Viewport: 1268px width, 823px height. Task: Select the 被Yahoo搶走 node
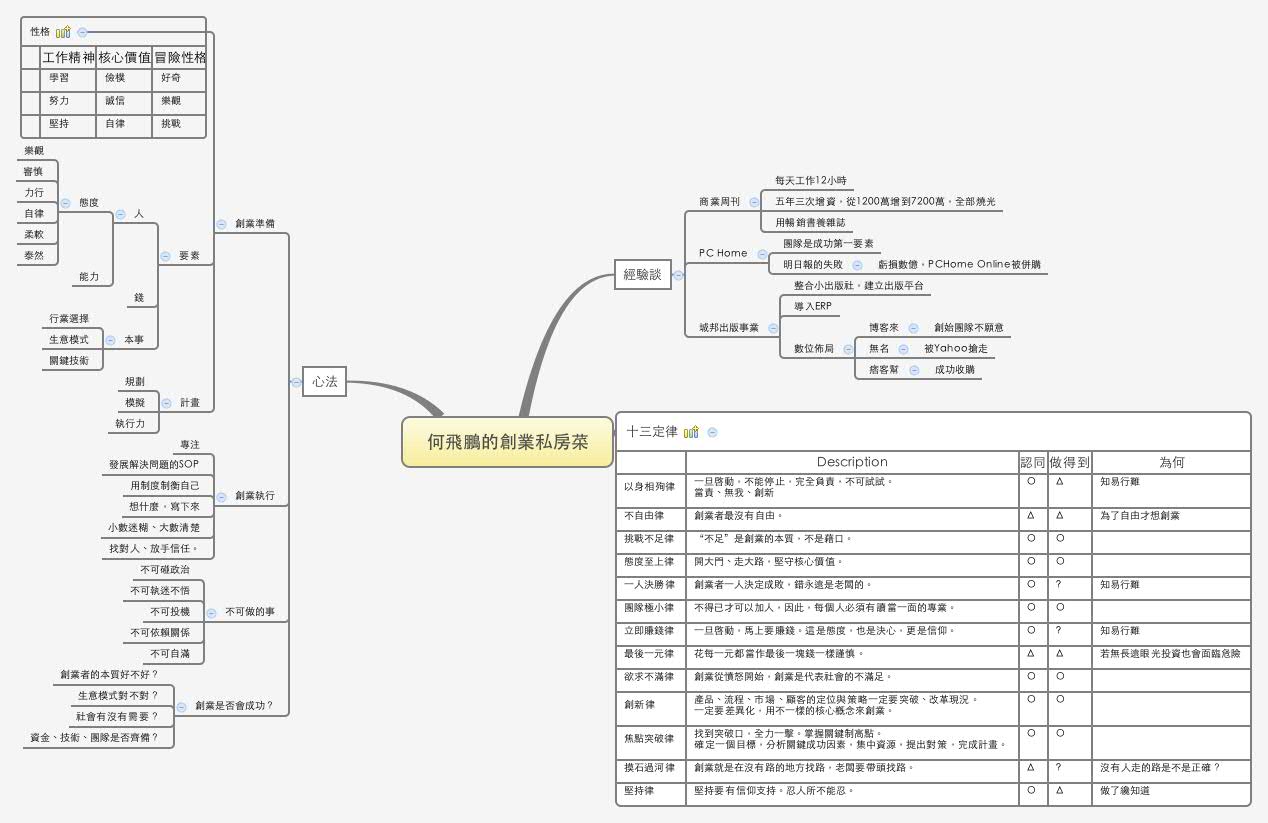(x=955, y=349)
